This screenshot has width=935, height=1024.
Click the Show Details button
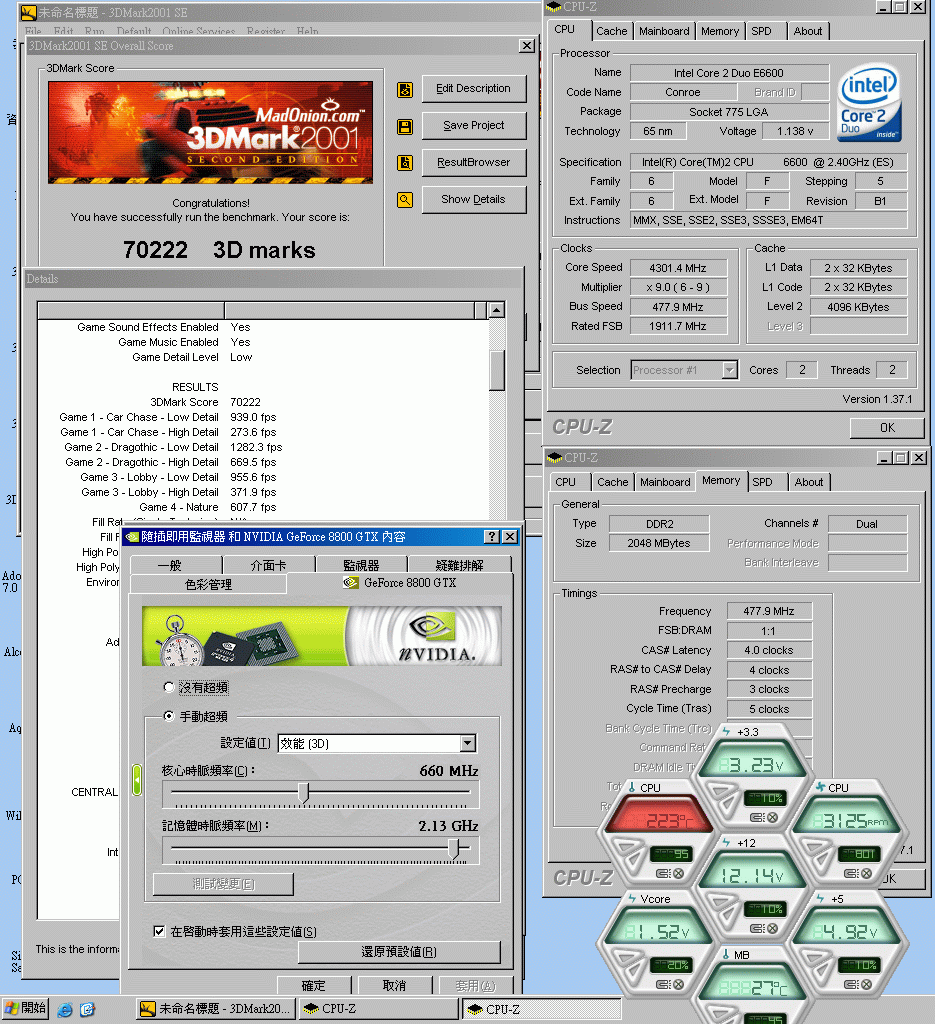point(473,199)
